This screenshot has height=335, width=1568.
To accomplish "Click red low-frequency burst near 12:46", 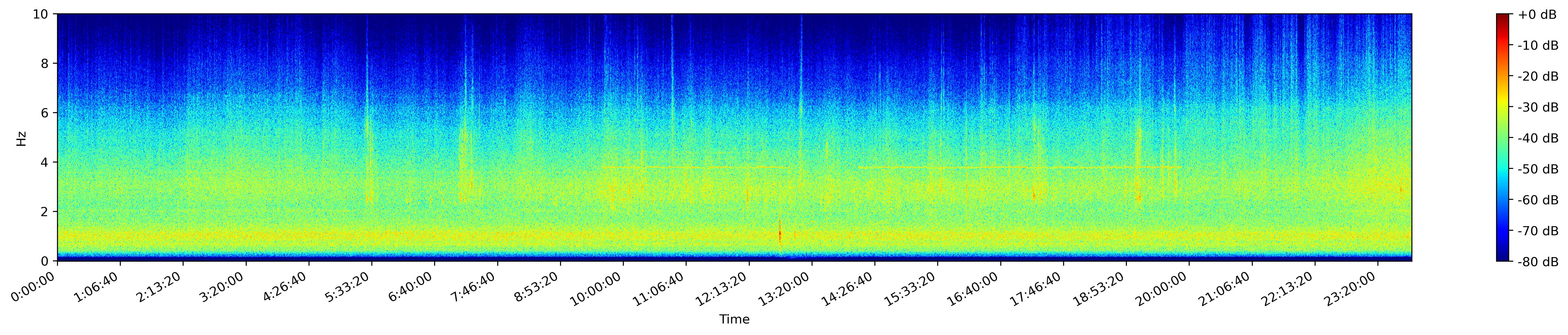I will click(780, 233).
